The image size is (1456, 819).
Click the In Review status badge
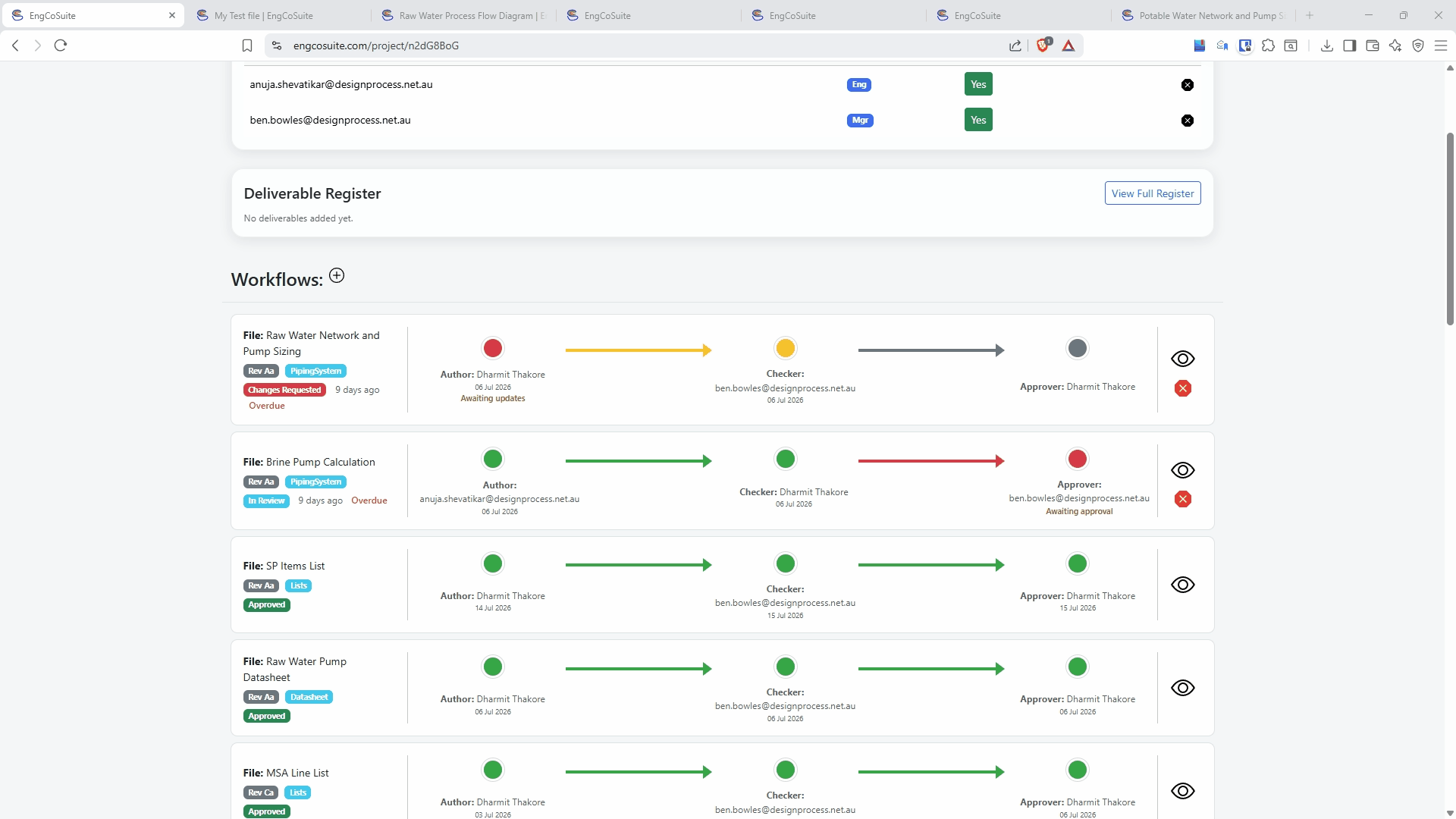pyautogui.click(x=266, y=501)
